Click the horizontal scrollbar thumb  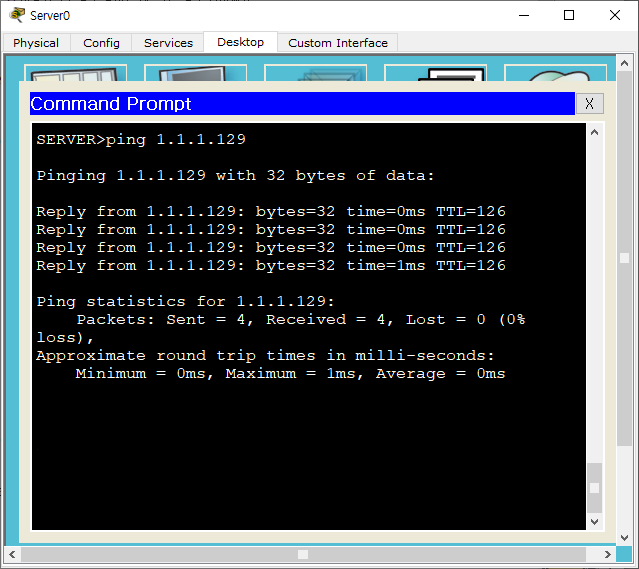(303, 554)
